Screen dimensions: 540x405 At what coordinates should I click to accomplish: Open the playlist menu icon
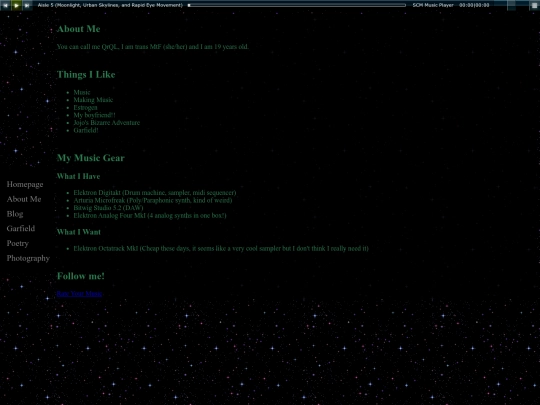(x=534, y=5)
